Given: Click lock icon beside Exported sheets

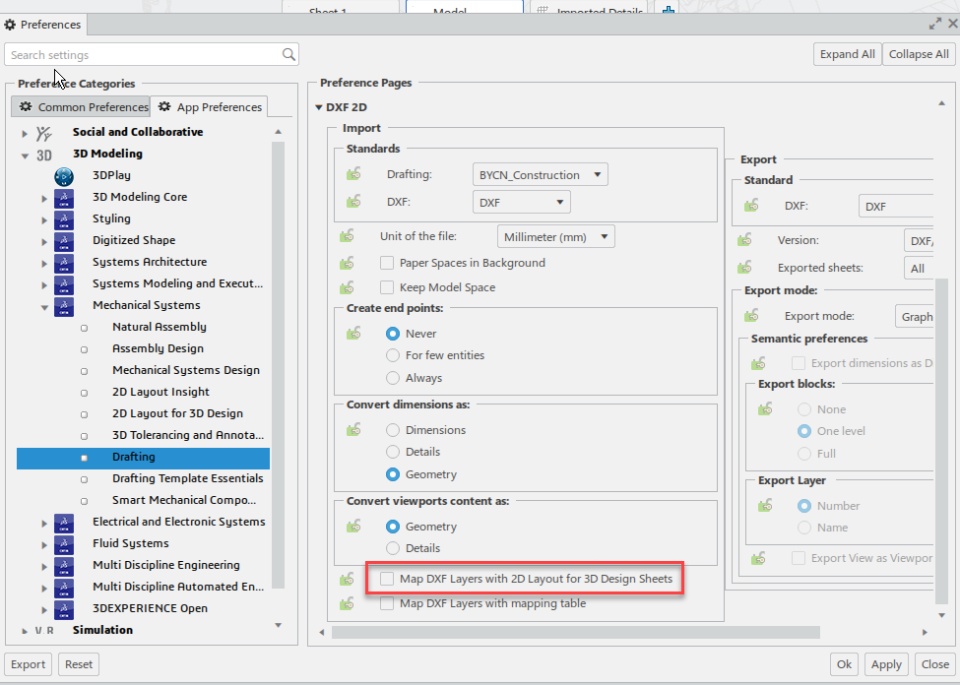Looking at the screenshot, I should [x=744, y=268].
